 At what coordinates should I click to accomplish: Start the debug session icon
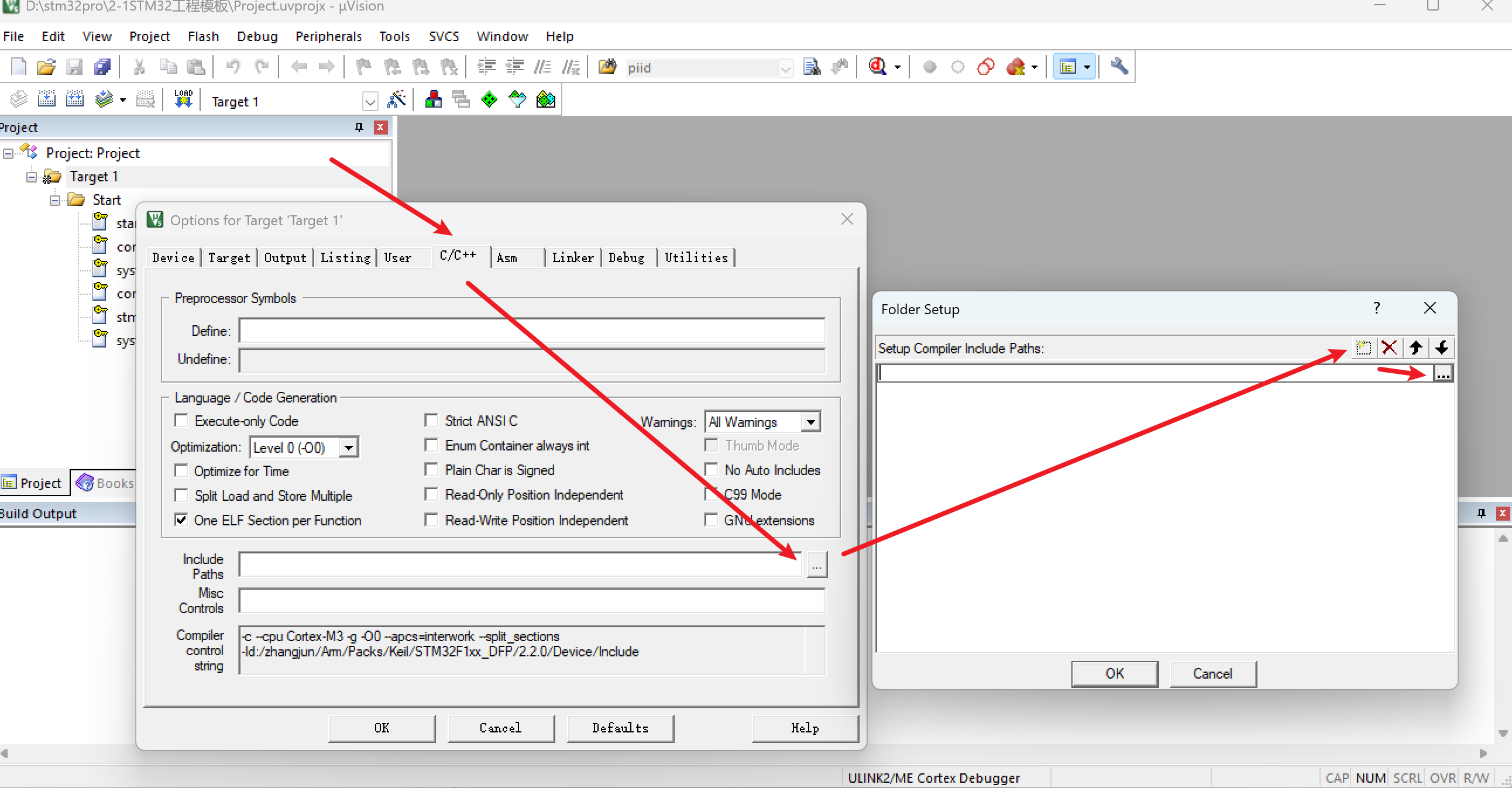coord(877,67)
